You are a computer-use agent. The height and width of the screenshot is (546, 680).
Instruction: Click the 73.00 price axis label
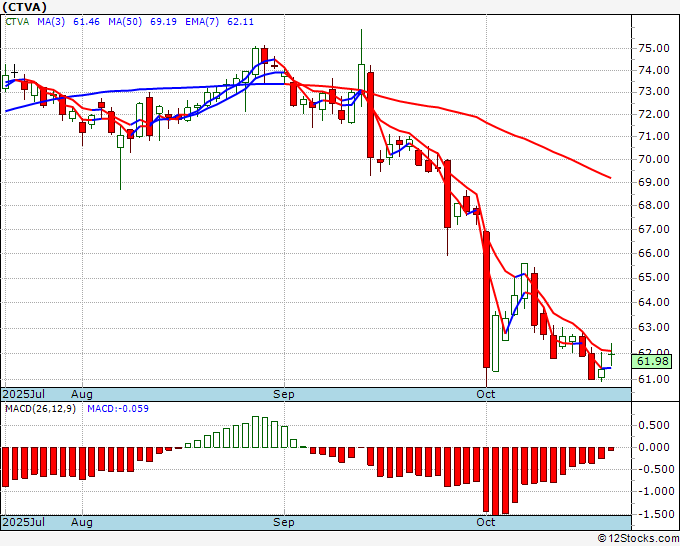[x=654, y=92]
